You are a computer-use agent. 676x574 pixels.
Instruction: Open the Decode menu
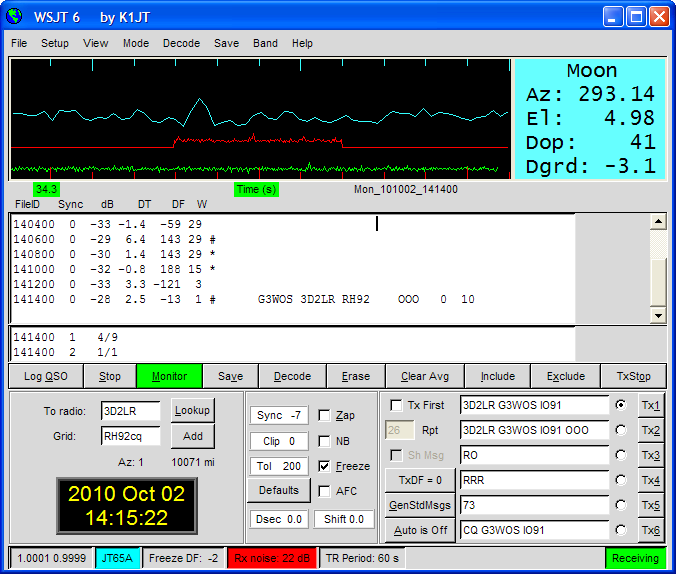[181, 44]
